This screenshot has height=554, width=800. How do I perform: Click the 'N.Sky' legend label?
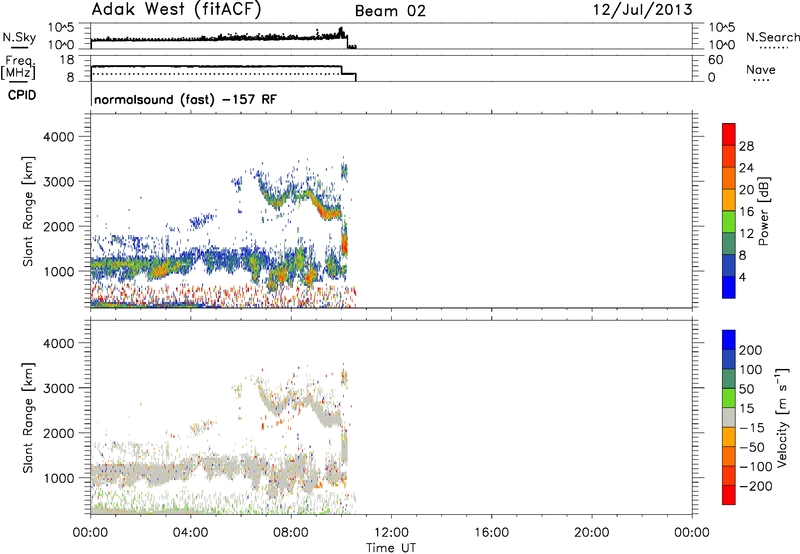pyautogui.click(x=19, y=37)
